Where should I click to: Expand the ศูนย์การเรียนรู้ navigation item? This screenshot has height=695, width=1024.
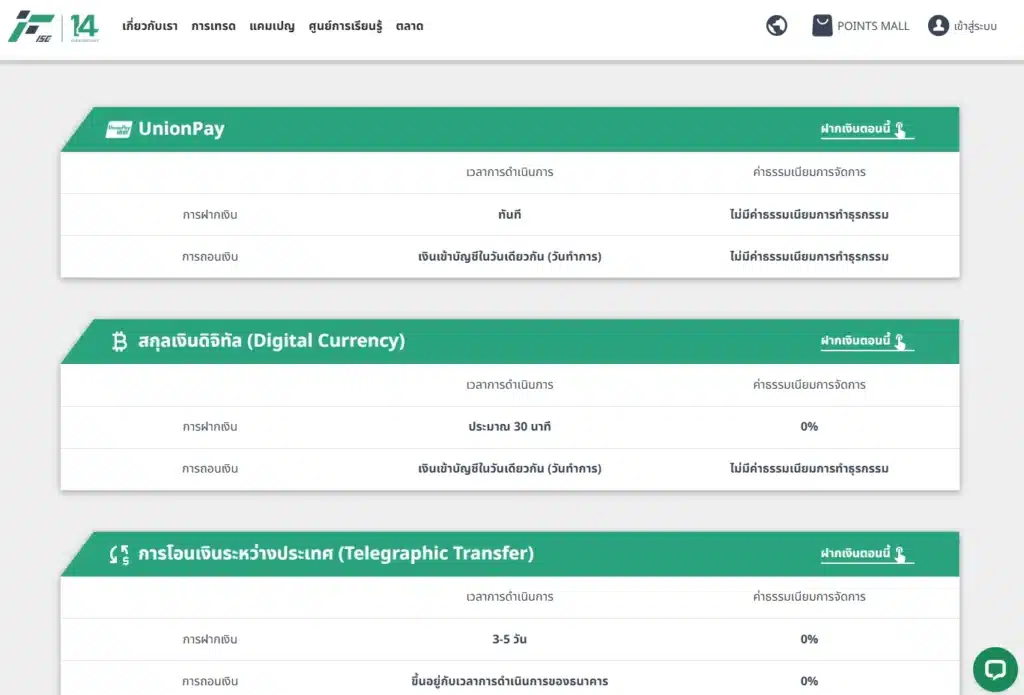click(345, 27)
